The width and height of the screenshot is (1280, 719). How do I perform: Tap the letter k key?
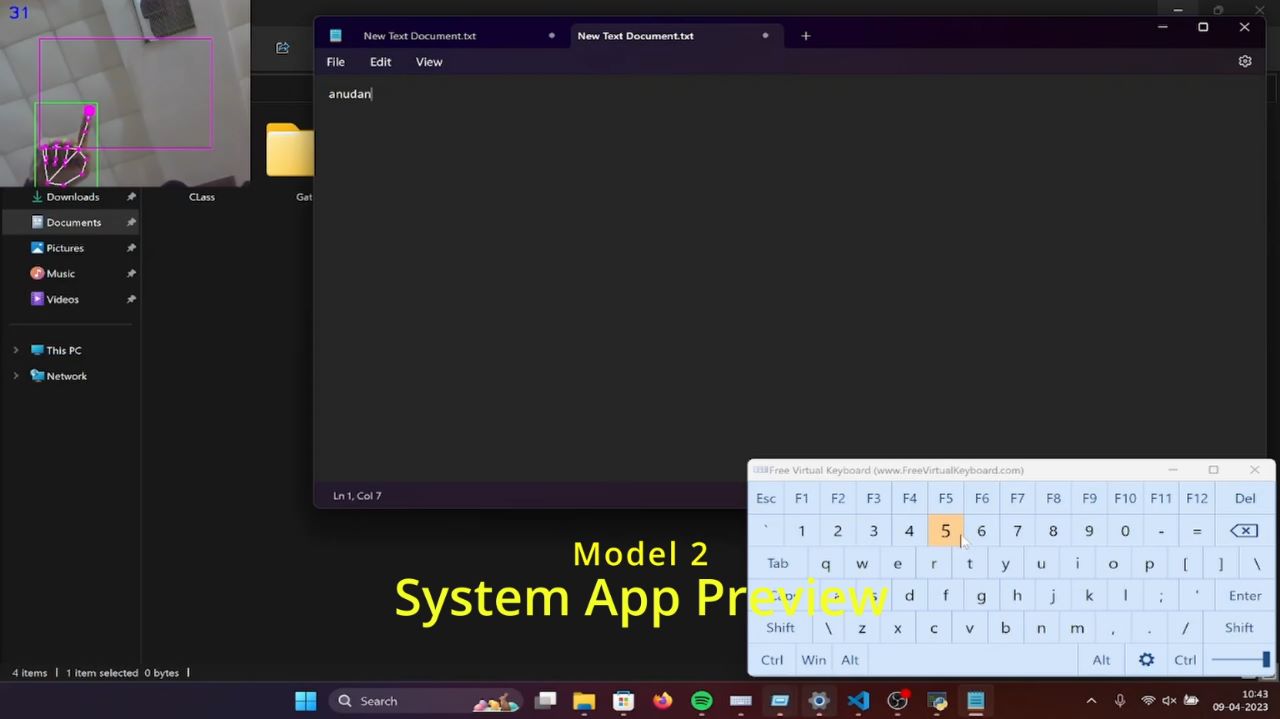coord(1089,595)
